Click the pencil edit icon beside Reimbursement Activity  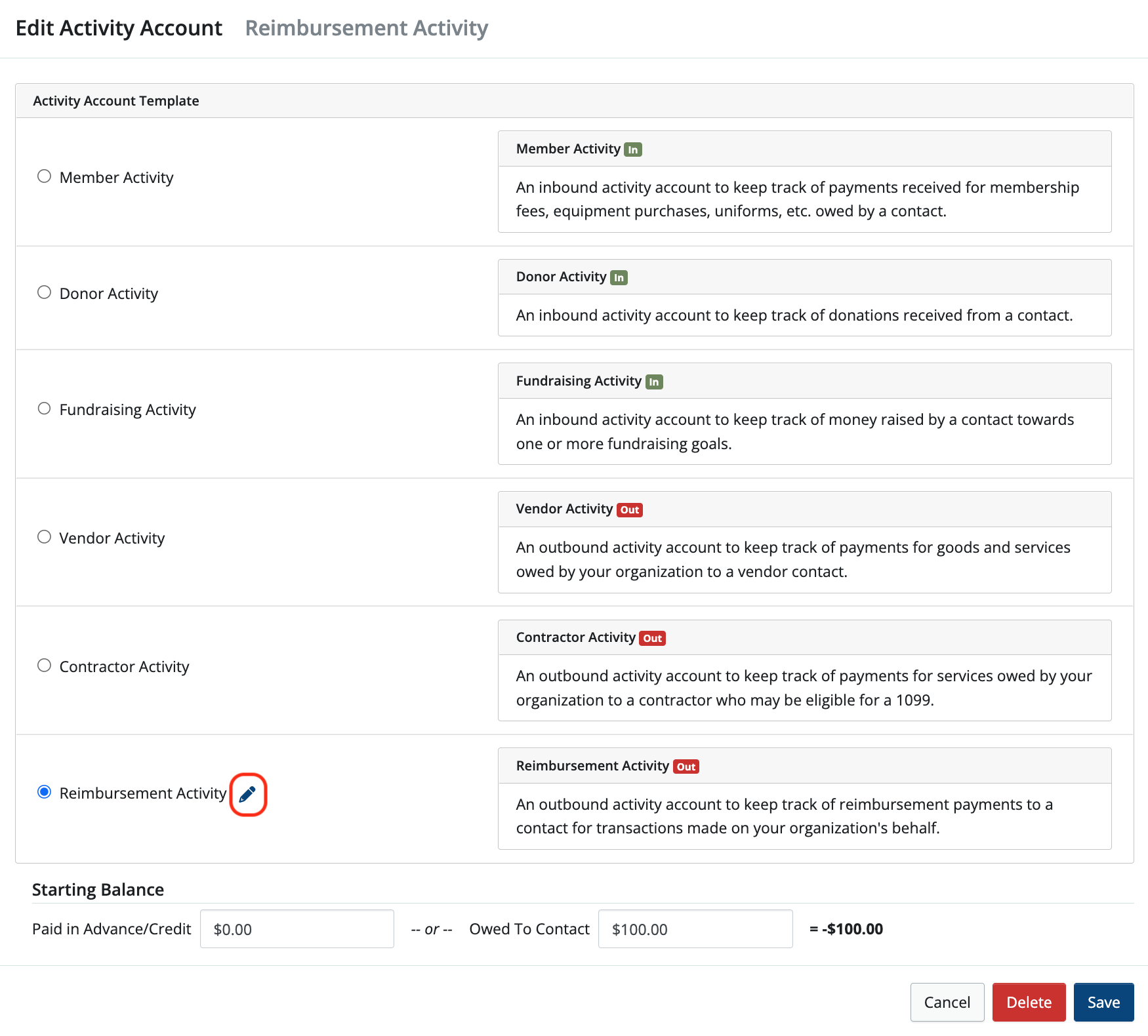(x=247, y=794)
